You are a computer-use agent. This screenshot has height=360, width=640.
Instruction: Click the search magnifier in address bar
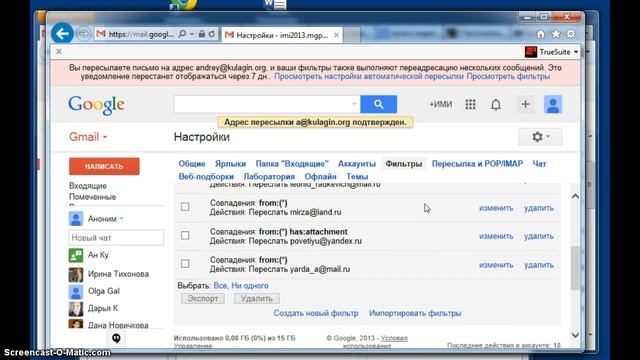coord(182,34)
